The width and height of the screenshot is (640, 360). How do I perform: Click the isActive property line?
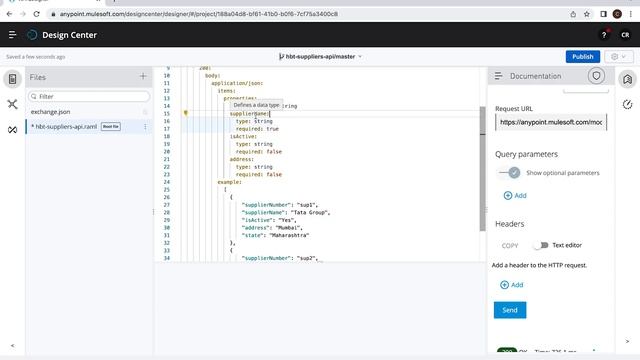(x=243, y=136)
